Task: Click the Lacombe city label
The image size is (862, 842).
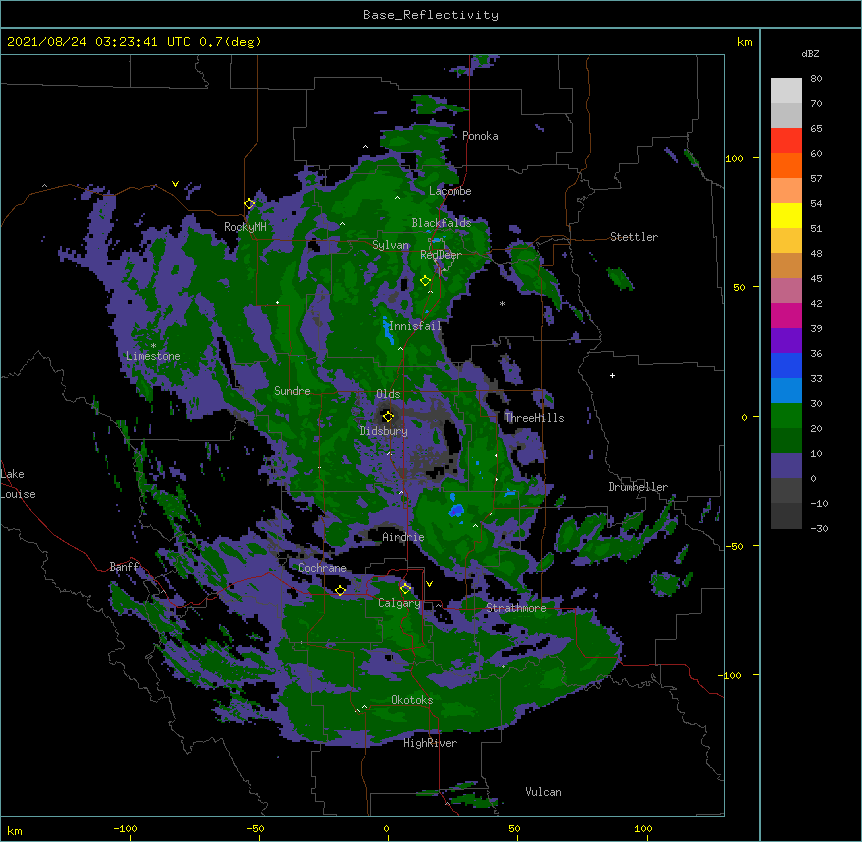Action: click(450, 191)
